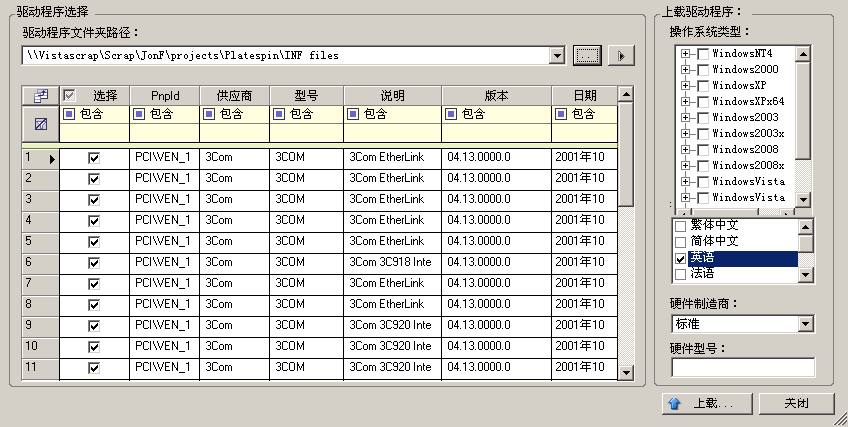Expand the WindowsNT4 tree node
The width and height of the screenshot is (848, 427).
(x=686, y=54)
